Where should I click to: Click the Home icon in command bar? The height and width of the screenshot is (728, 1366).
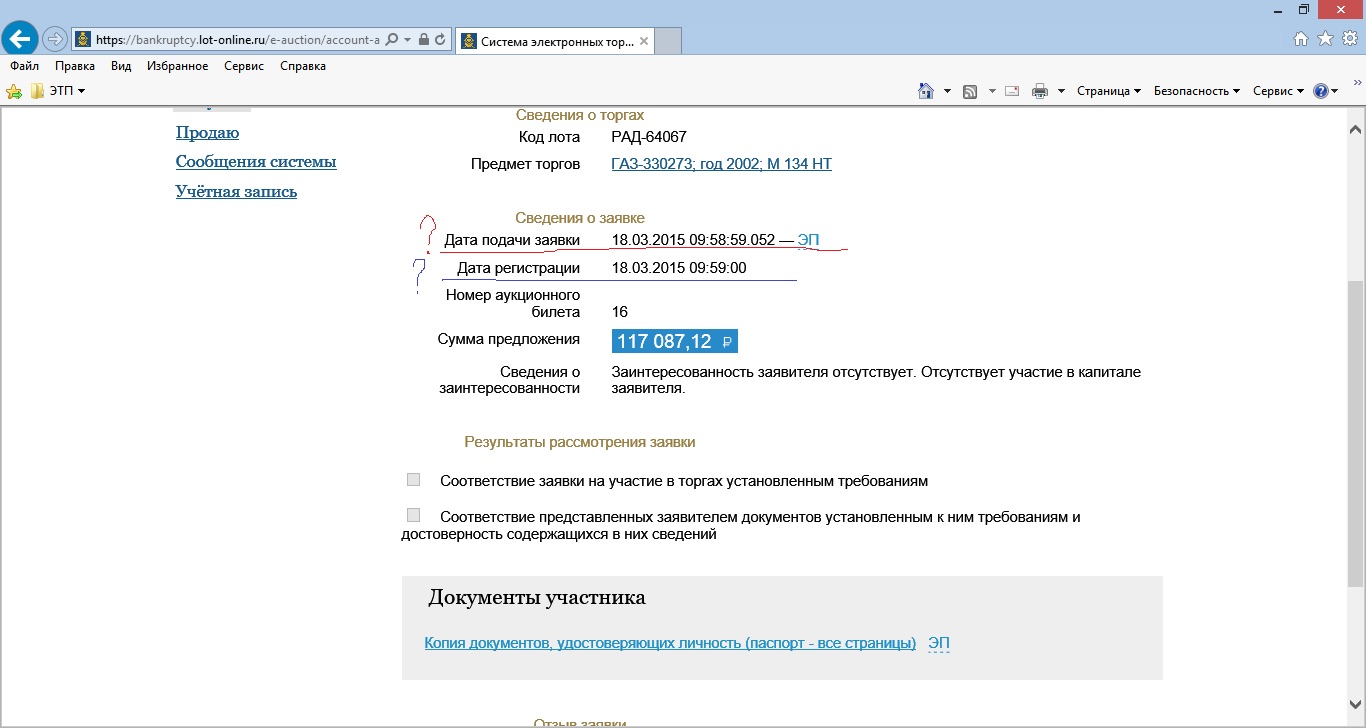pos(926,91)
